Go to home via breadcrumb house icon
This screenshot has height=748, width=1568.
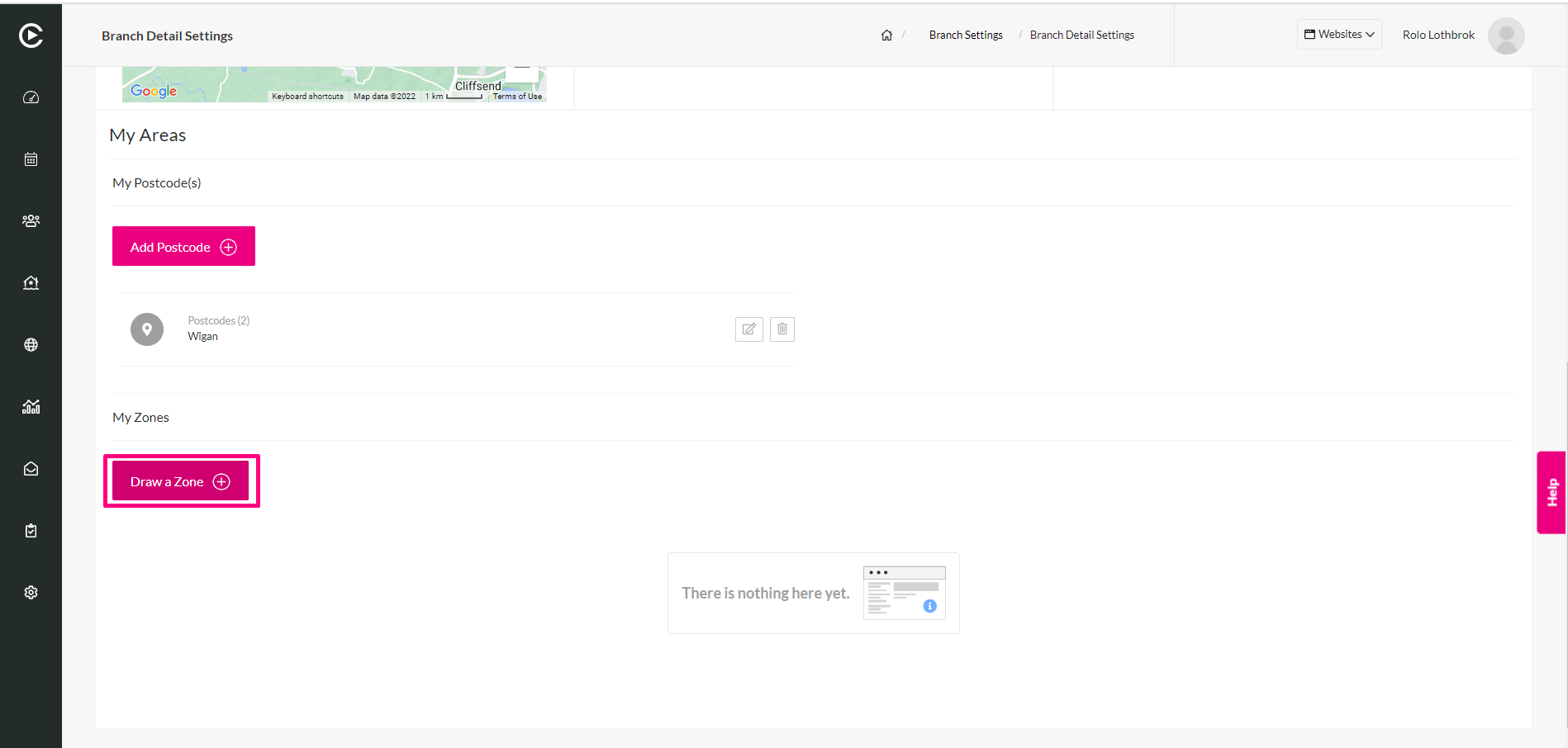886,35
